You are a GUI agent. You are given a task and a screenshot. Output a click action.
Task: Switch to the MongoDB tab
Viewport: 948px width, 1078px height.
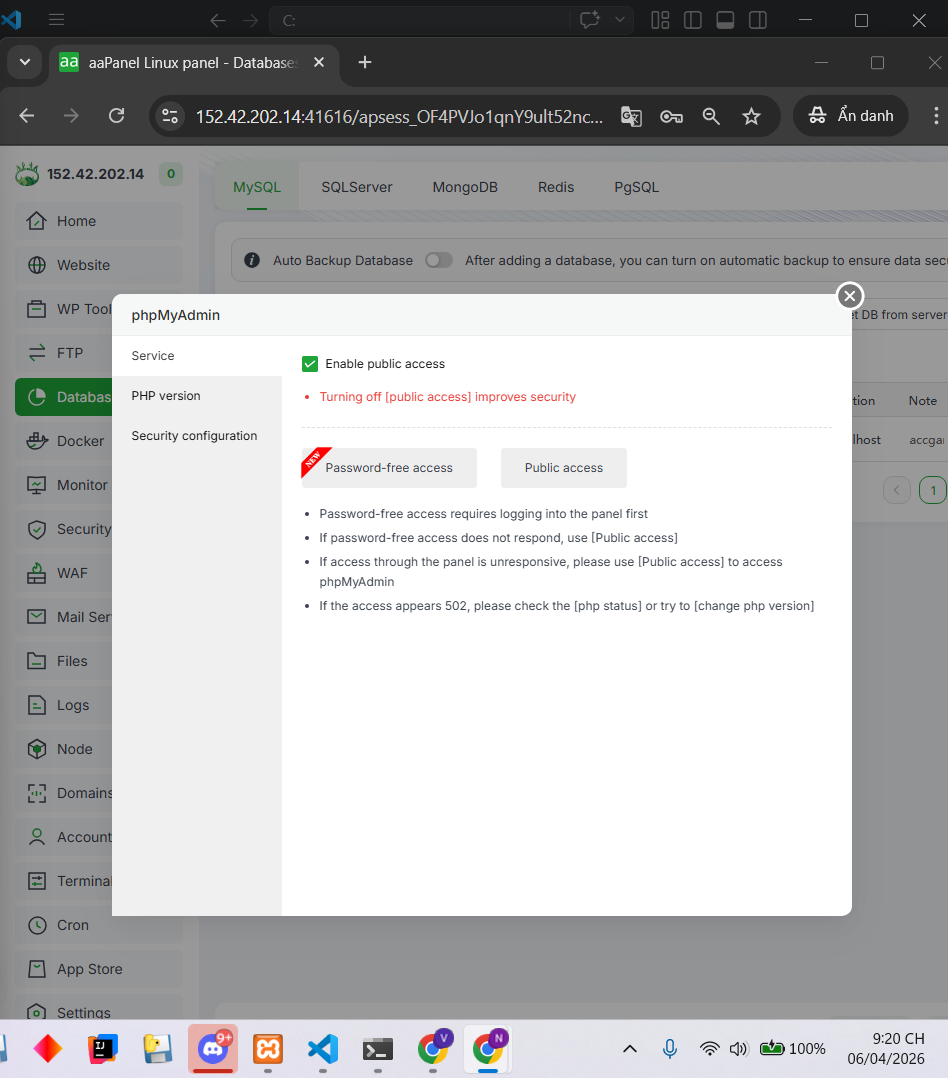tap(465, 187)
